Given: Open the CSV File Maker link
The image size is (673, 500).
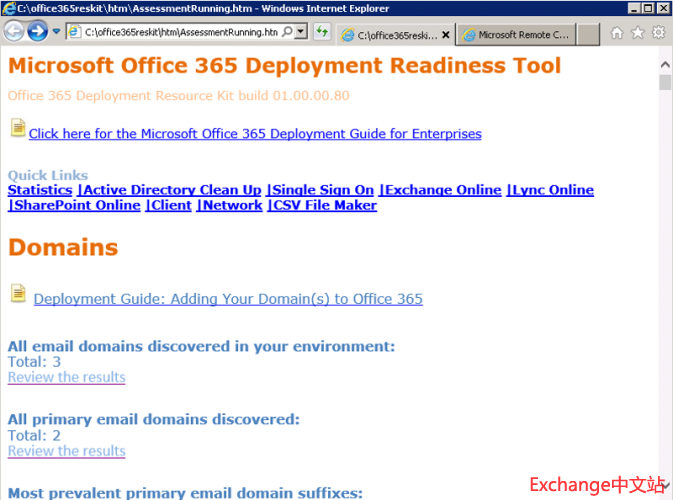Looking at the screenshot, I should [324, 205].
